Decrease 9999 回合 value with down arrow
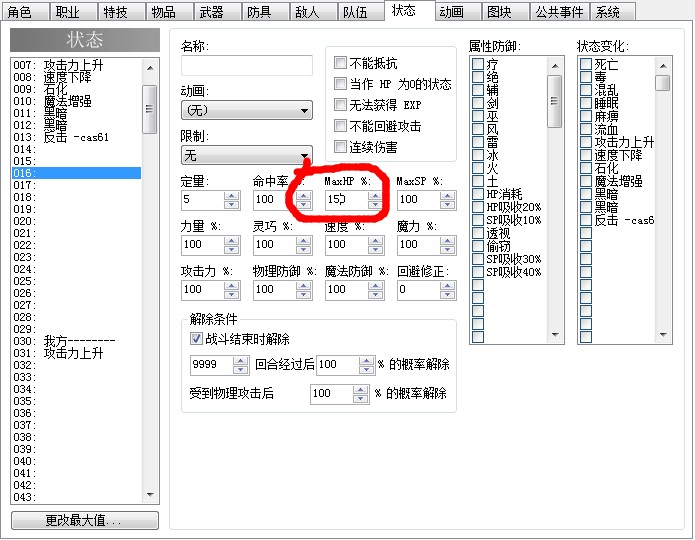Screen dimensions: 695x540 click(241, 369)
